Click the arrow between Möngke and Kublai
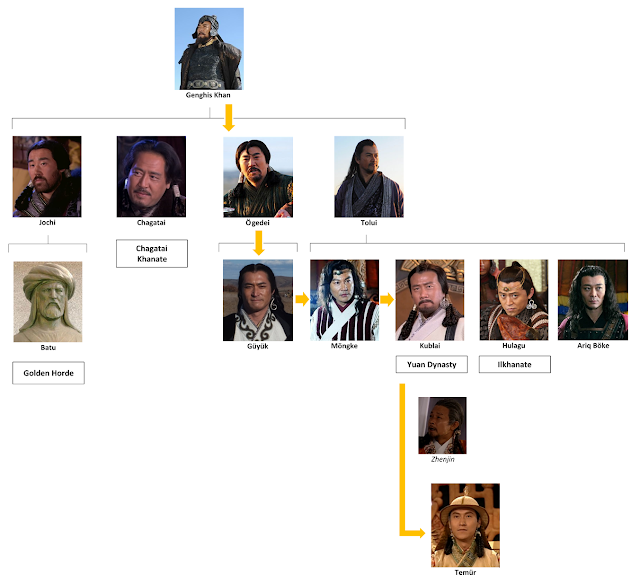The image size is (640, 583). (387, 300)
